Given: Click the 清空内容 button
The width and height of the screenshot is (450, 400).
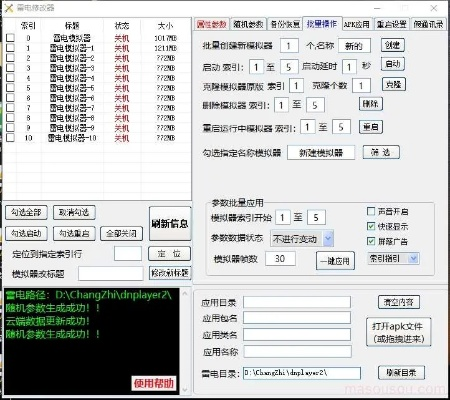Looking at the screenshot, I should [399, 302].
